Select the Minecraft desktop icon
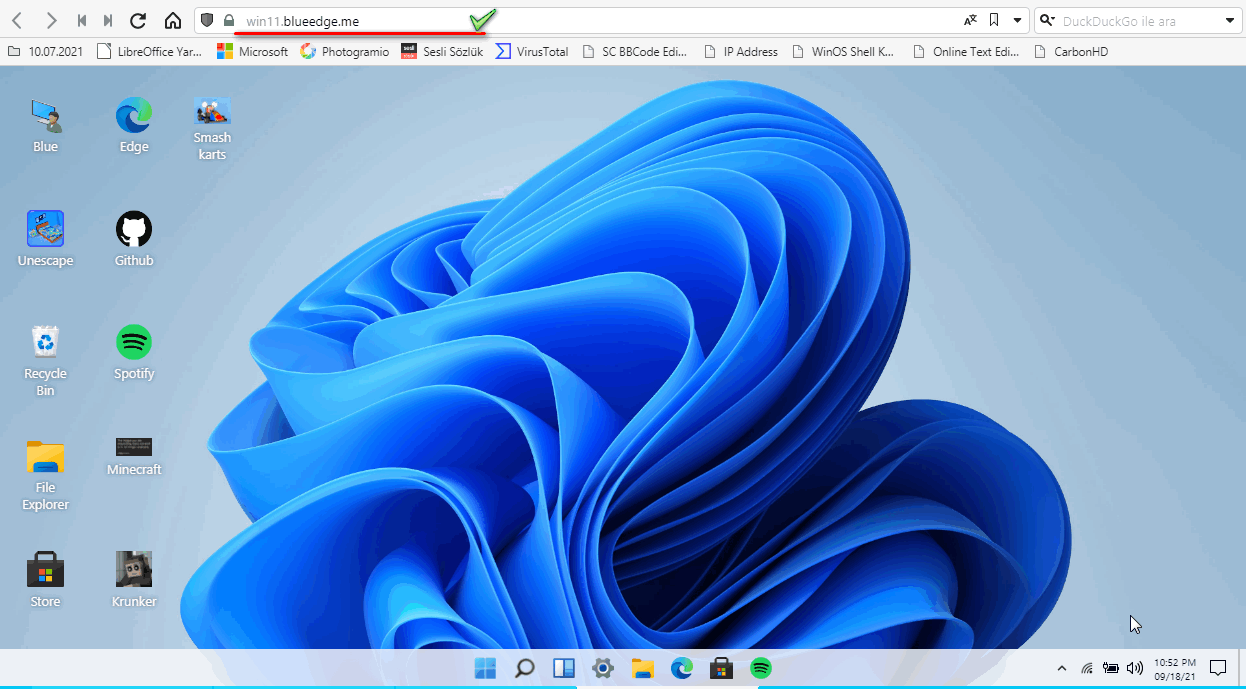1246x689 pixels. tap(134, 456)
